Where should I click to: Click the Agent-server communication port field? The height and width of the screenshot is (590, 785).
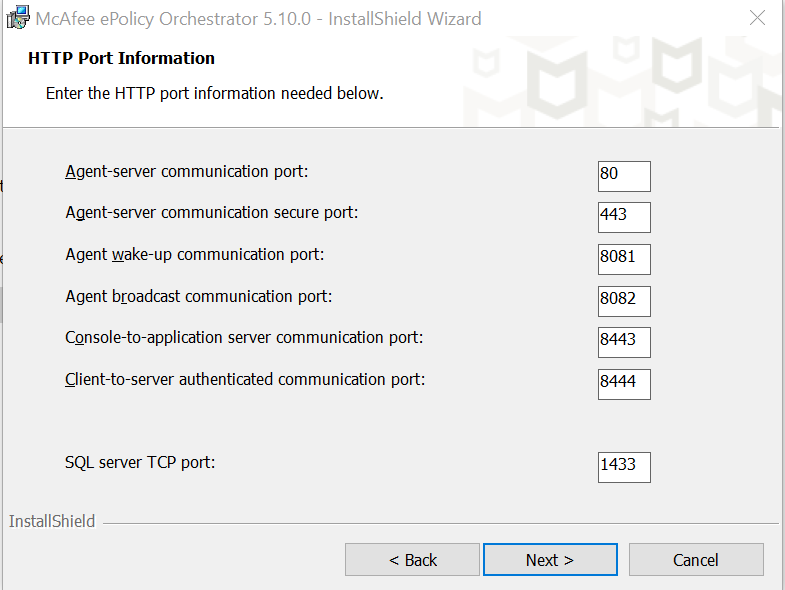[624, 175]
